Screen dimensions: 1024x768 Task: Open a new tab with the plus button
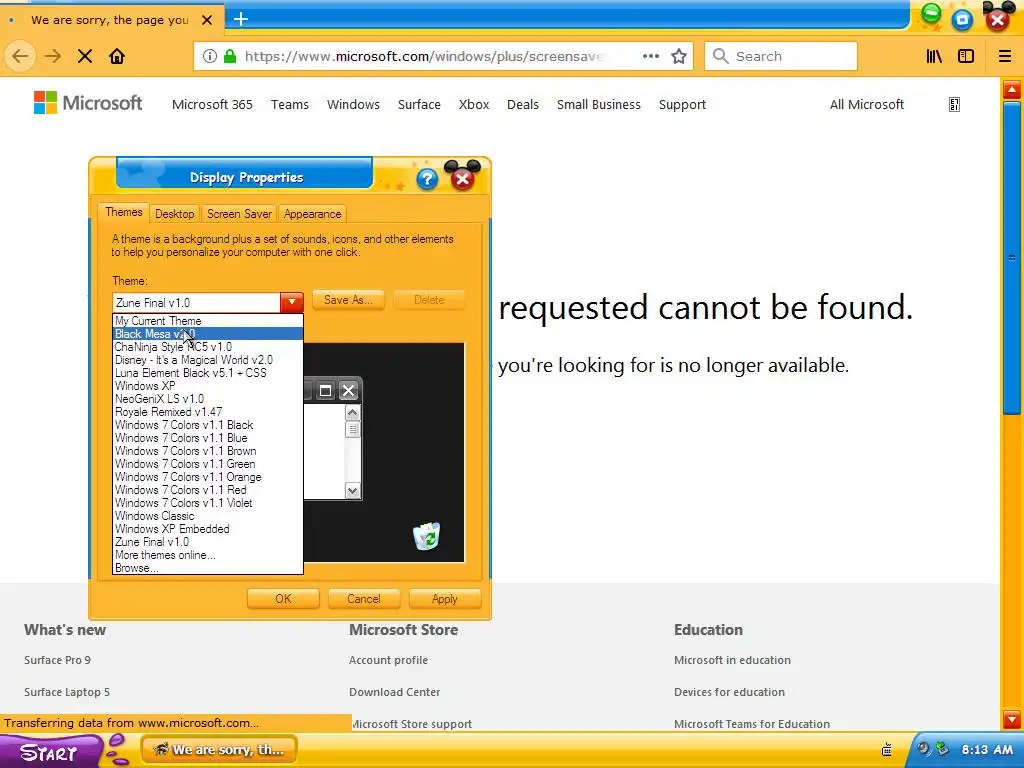click(241, 19)
